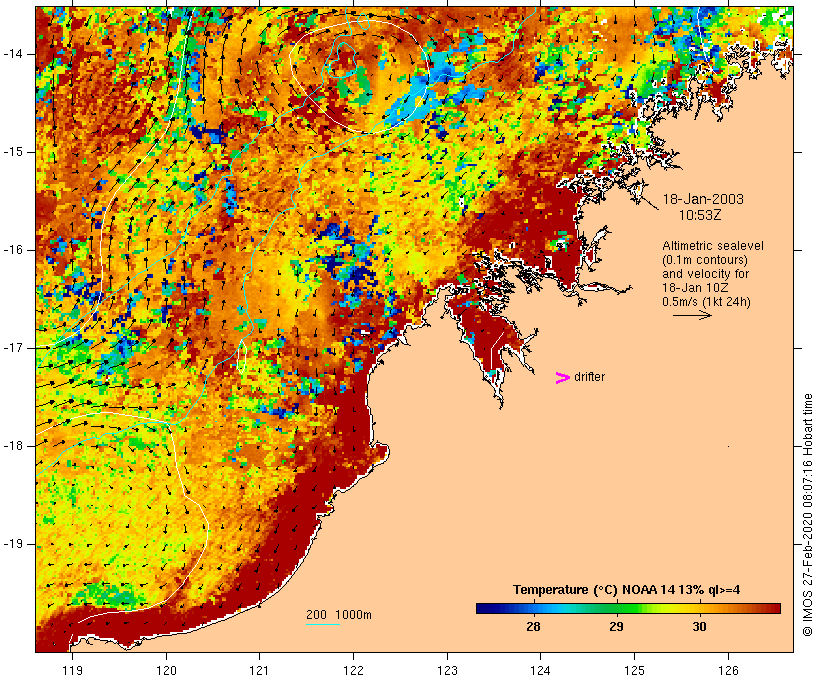Click the cyan depth contour legend line

(323, 624)
